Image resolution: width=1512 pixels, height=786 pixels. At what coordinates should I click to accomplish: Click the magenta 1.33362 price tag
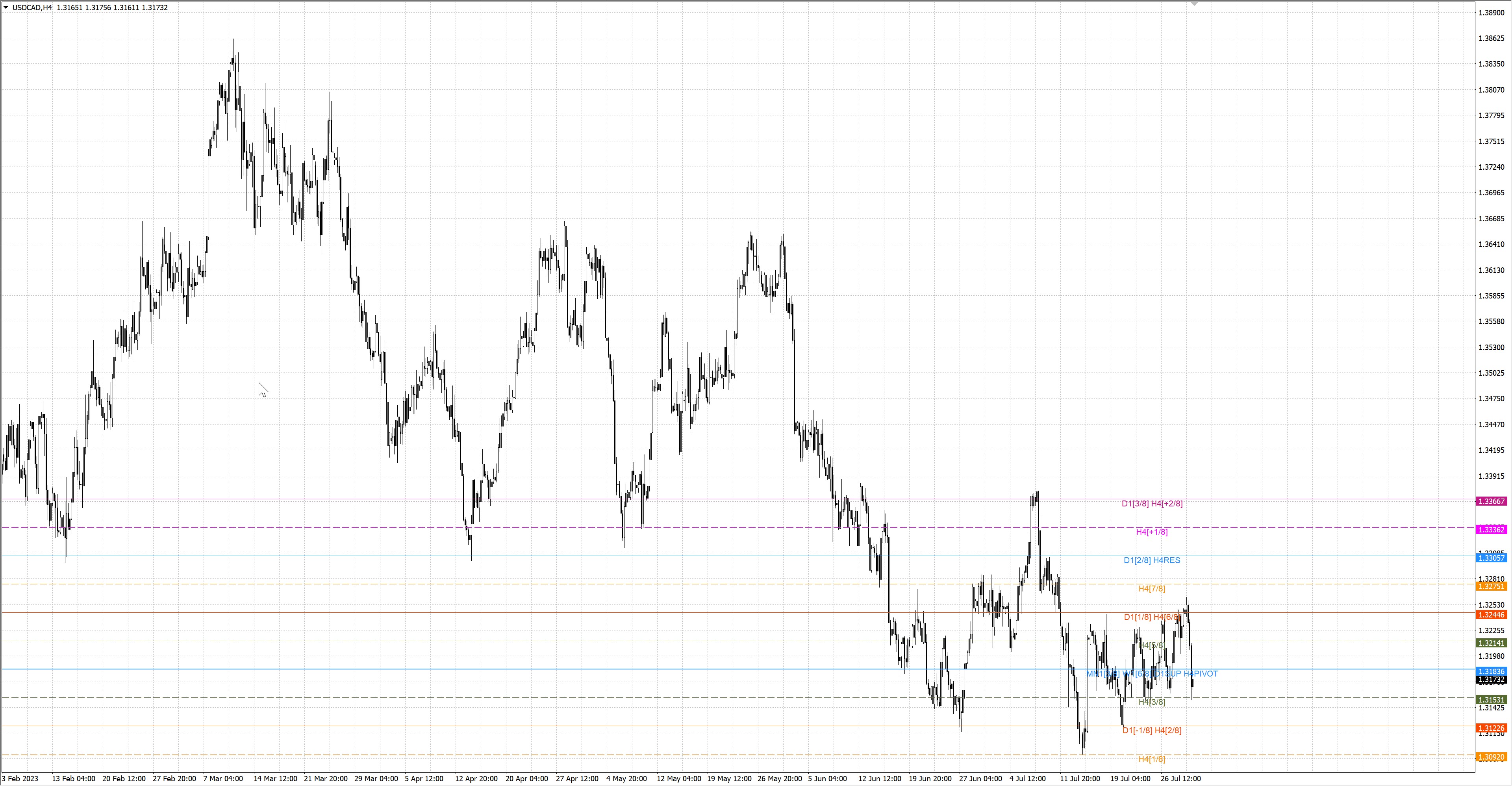coord(1491,530)
